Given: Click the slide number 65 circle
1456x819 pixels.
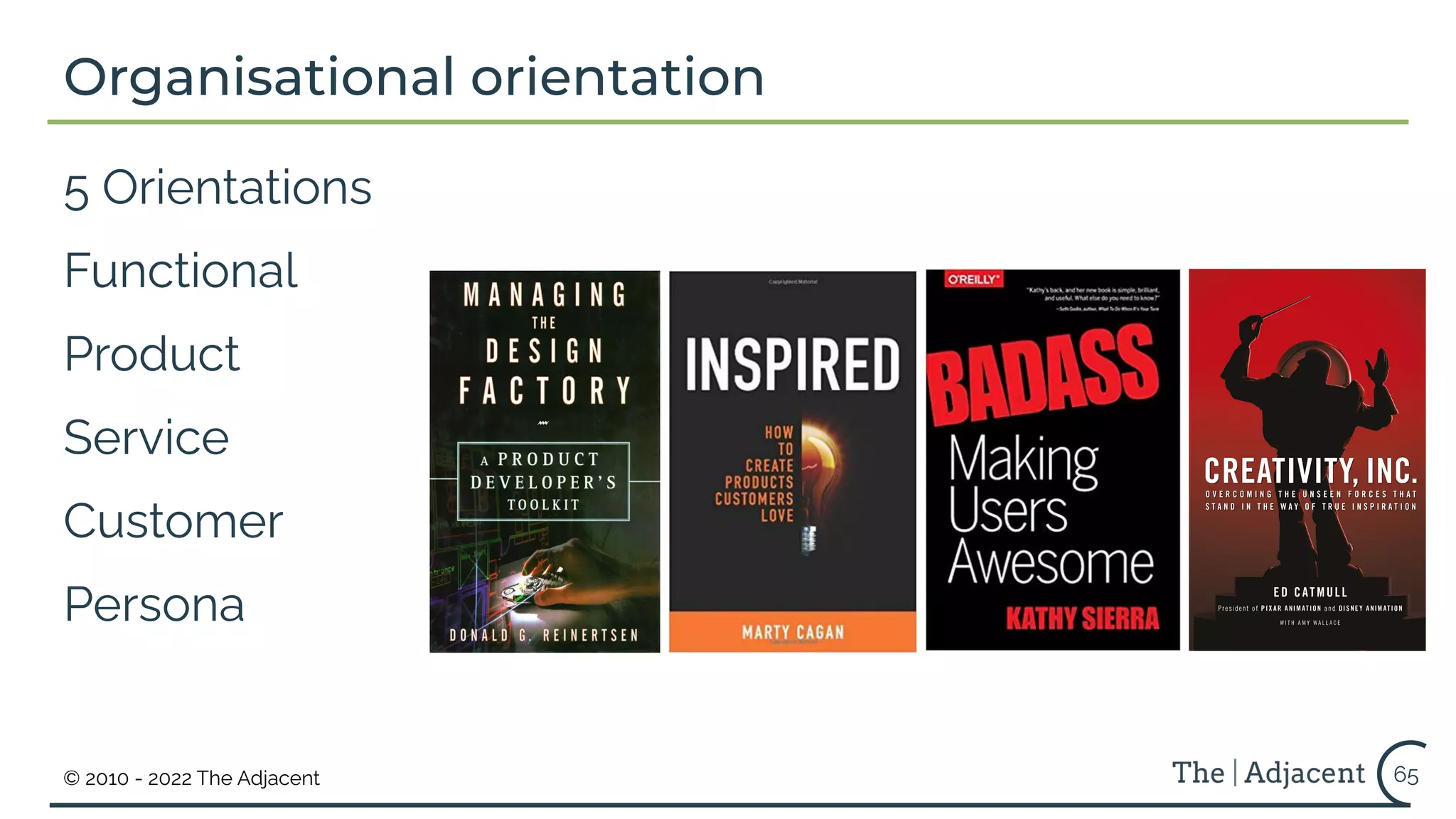Looking at the screenshot, I should (1405, 774).
